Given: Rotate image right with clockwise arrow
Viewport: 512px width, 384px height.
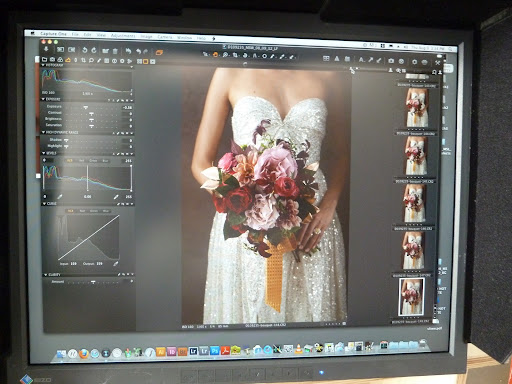Looking at the screenshot, I should (94, 50).
